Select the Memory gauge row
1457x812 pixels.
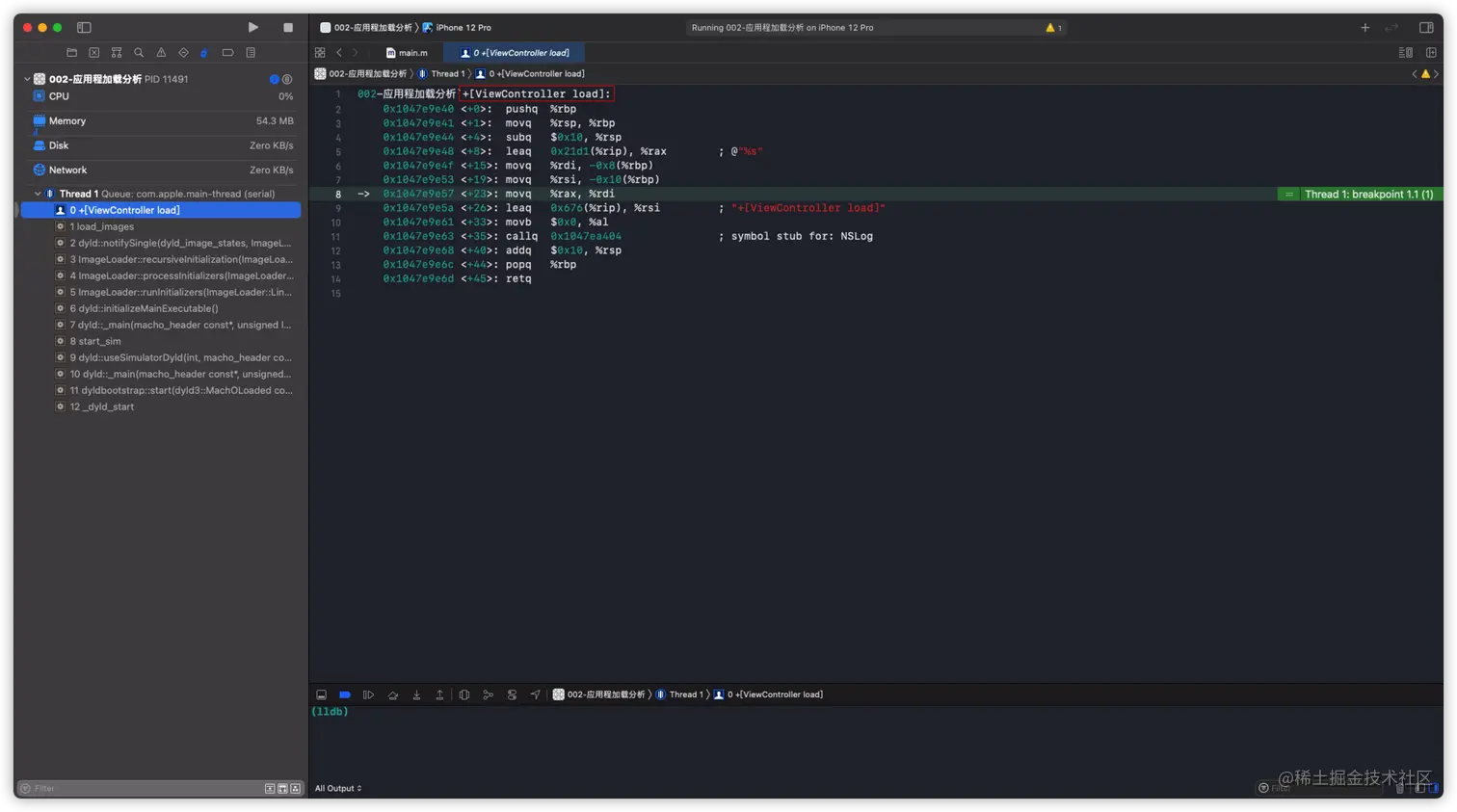point(162,121)
